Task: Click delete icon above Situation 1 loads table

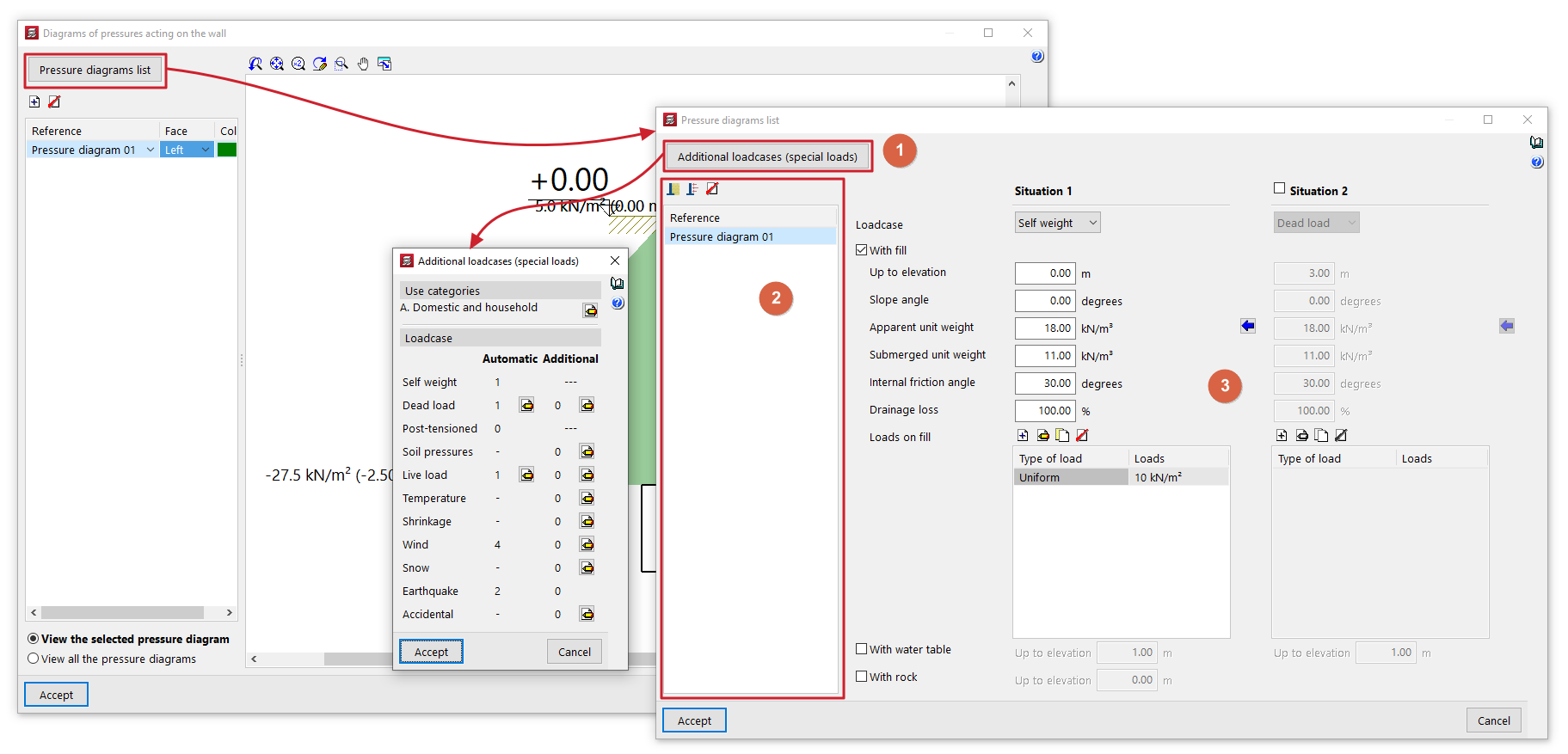Action: pyautogui.click(x=1082, y=435)
